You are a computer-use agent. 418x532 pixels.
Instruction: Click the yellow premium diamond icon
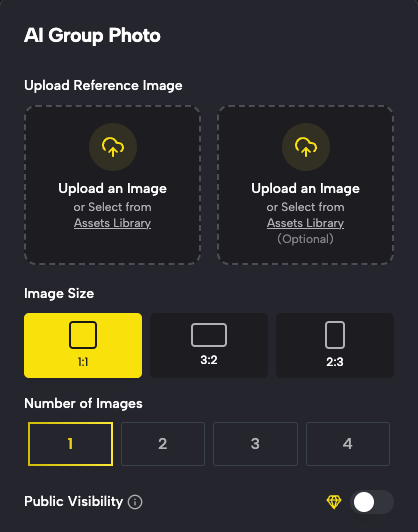coord(334,502)
